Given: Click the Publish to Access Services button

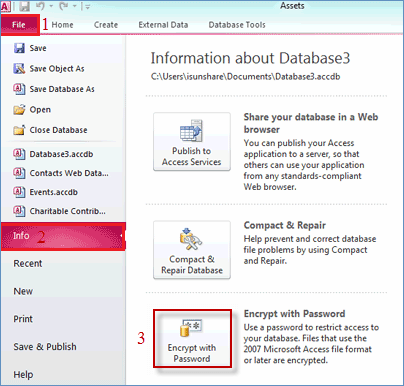Looking at the screenshot, I should point(192,141).
